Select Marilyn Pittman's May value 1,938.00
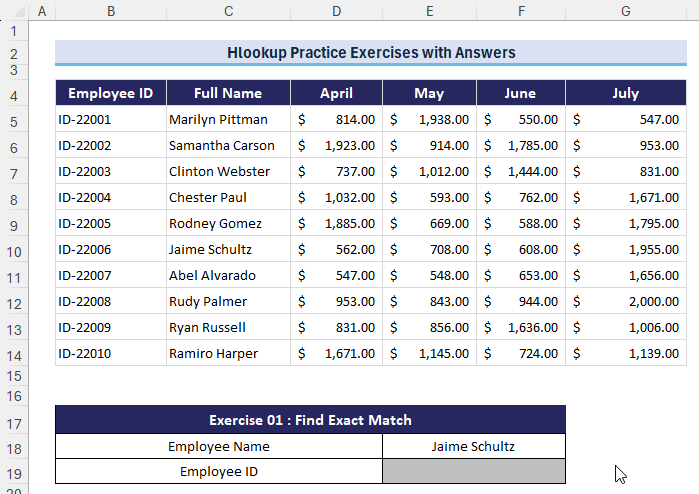Screen dimensions: 699x494 [x=429, y=120]
